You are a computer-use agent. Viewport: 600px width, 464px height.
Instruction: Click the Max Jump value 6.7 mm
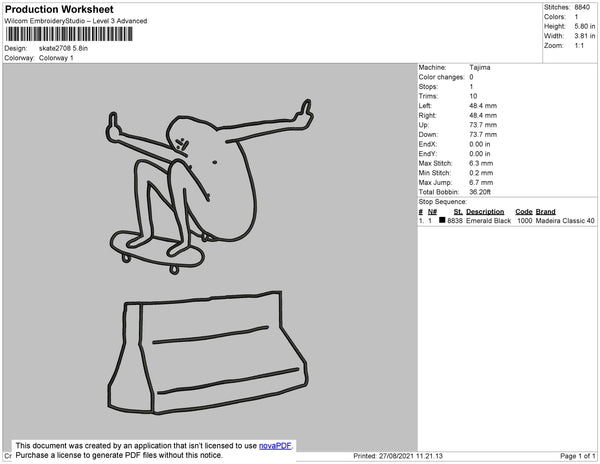tap(481, 182)
